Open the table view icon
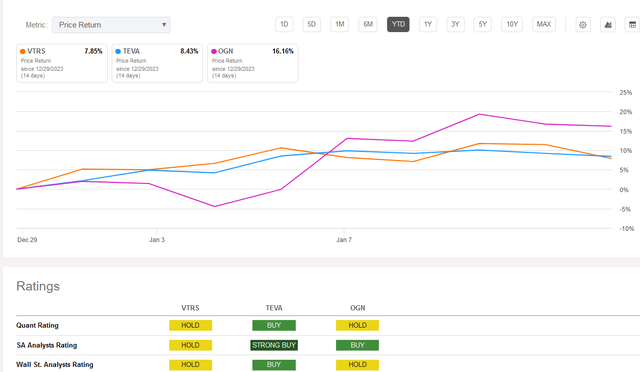 click(632, 25)
